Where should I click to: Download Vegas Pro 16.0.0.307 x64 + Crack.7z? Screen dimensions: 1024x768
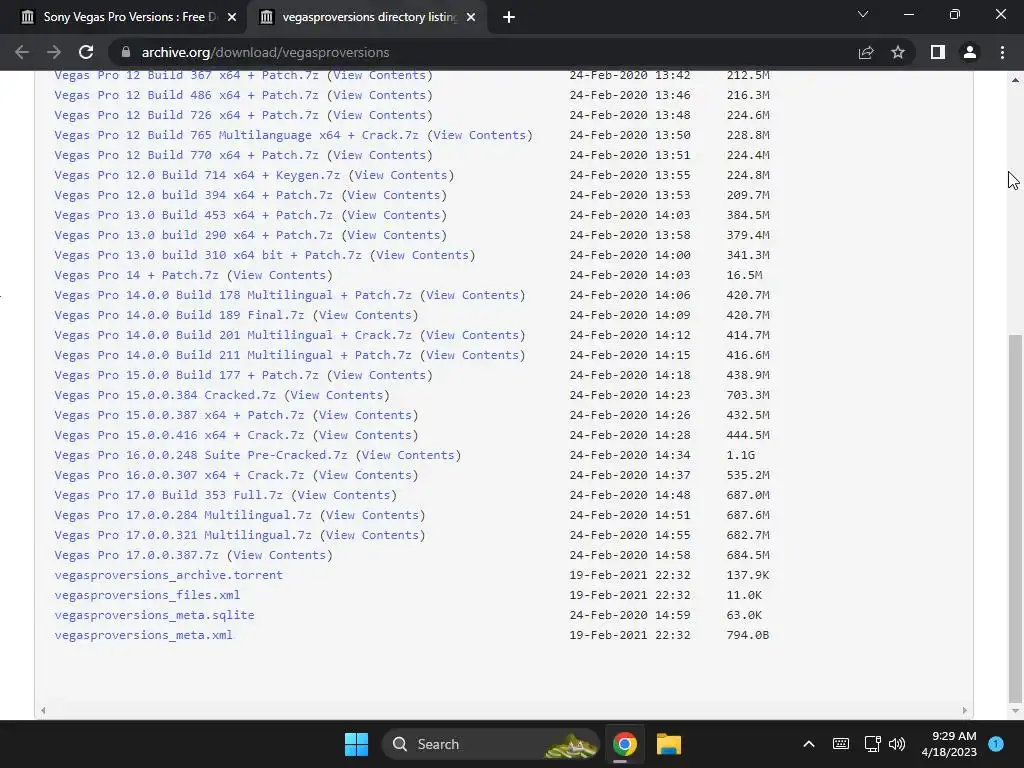point(179,475)
